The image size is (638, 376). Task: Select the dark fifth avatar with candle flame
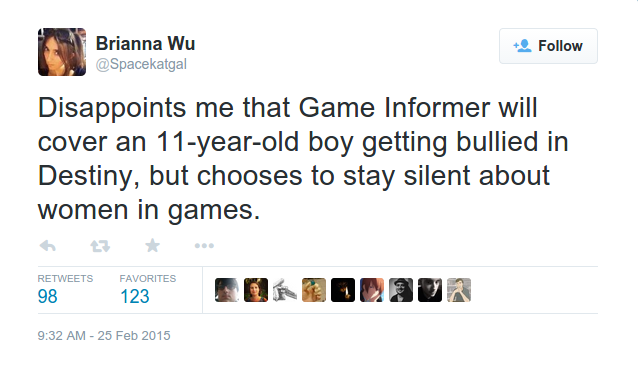point(343,290)
